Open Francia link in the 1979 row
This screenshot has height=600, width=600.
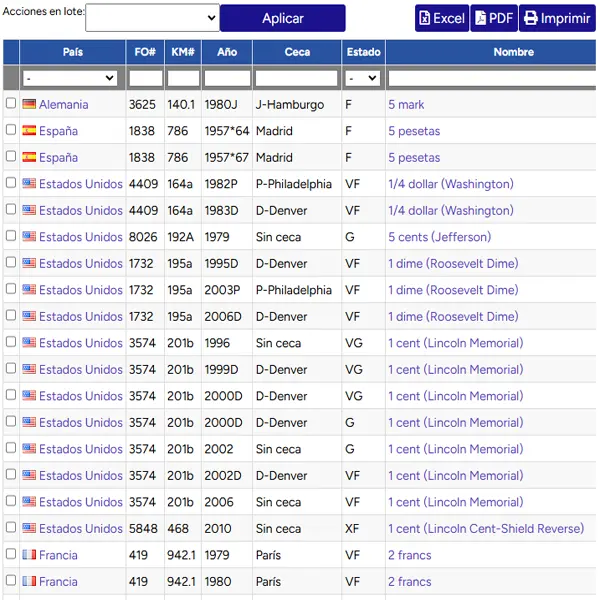coord(58,555)
